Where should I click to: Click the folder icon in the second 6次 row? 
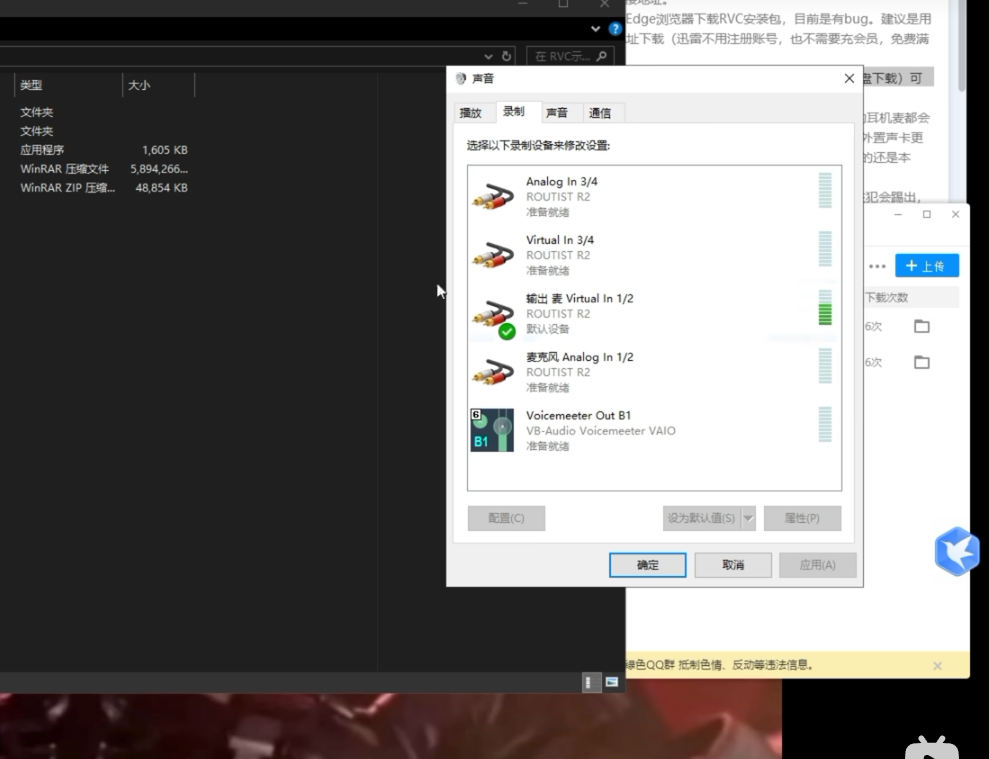(x=922, y=362)
